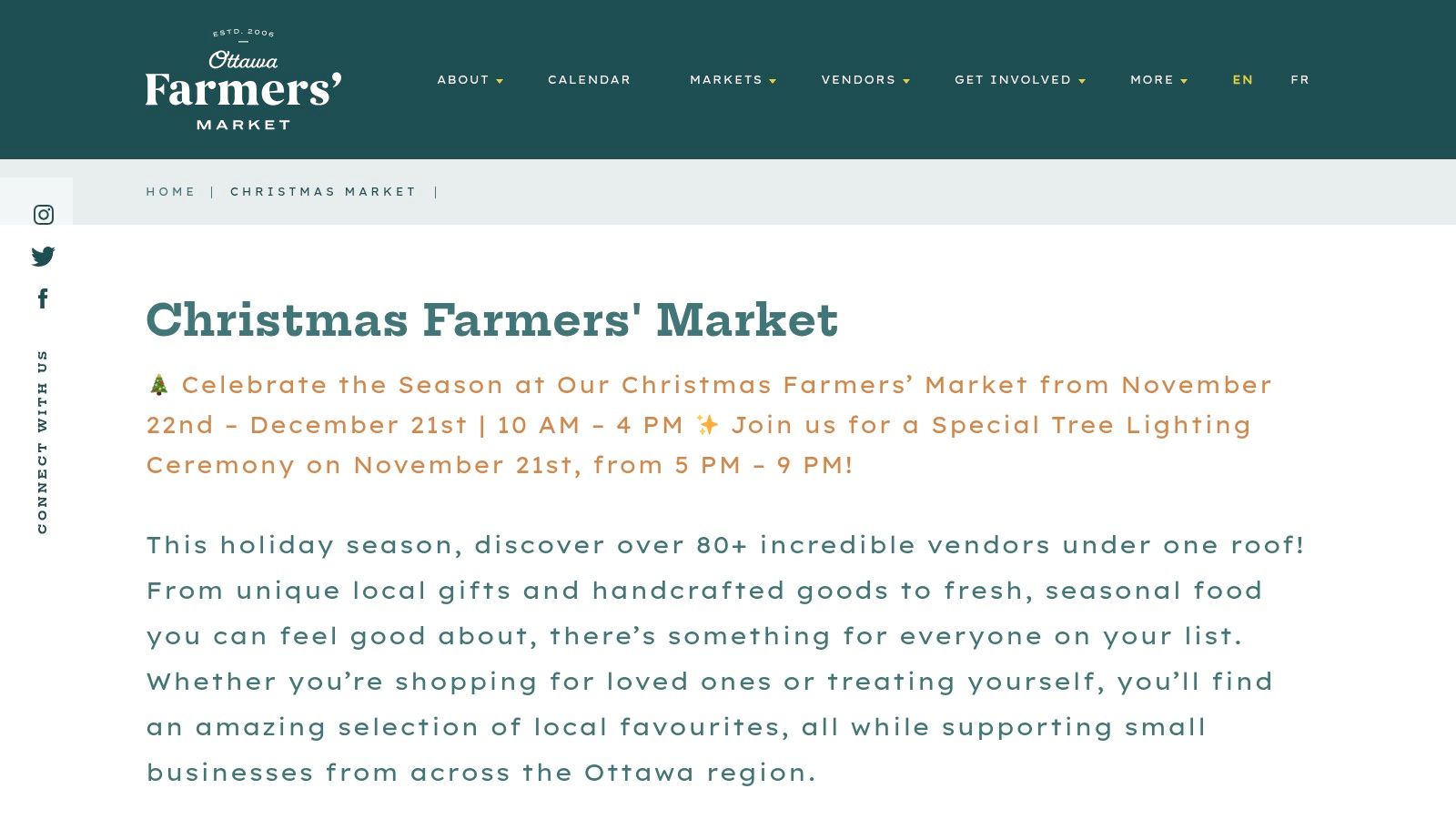Screen dimensions: 1456x819
Task: Visit Facebook via the sidebar icon
Action: [43, 298]
